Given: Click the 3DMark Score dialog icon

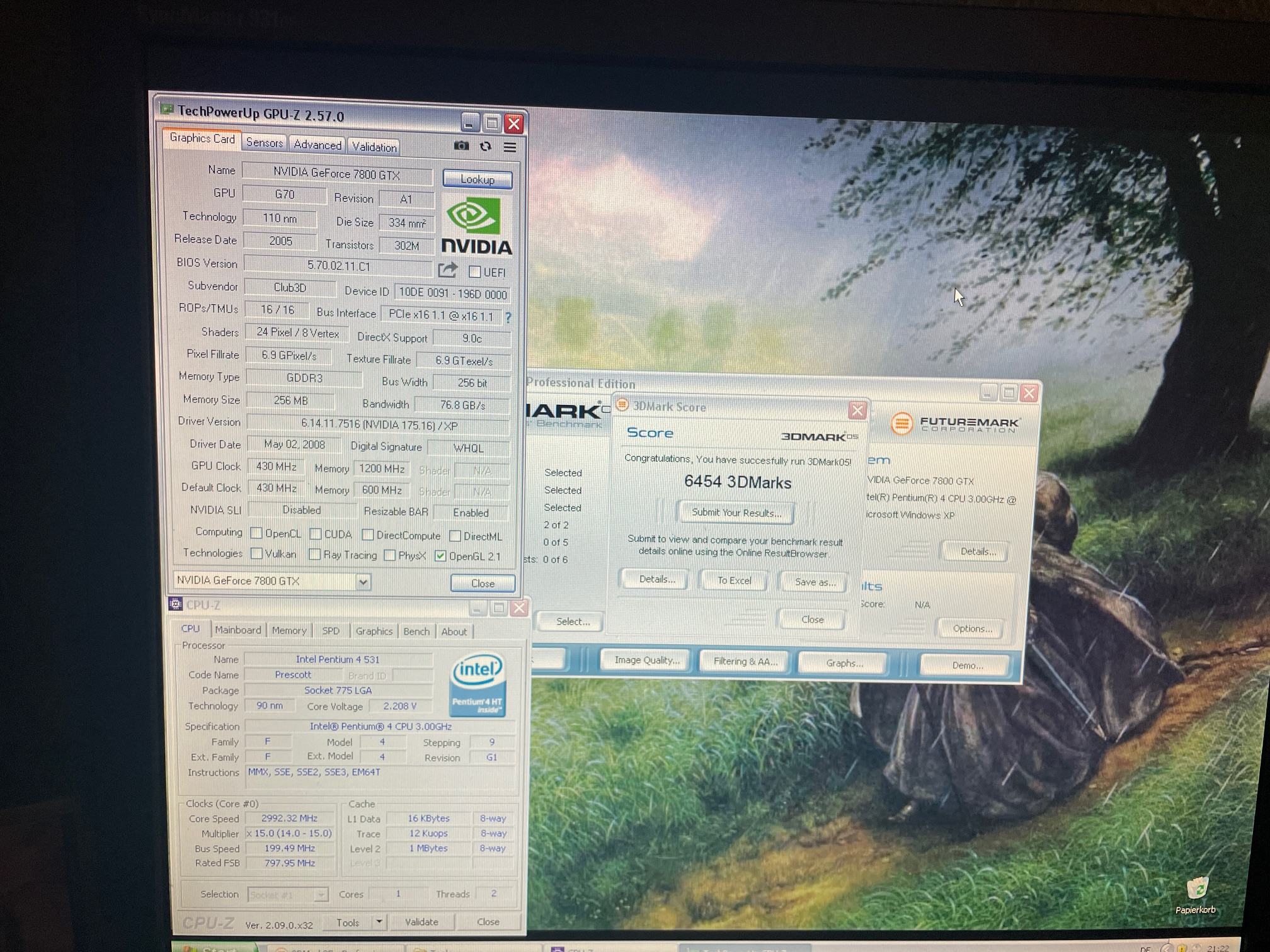Looking at the screenshot, I should click(x=622, y=405).
